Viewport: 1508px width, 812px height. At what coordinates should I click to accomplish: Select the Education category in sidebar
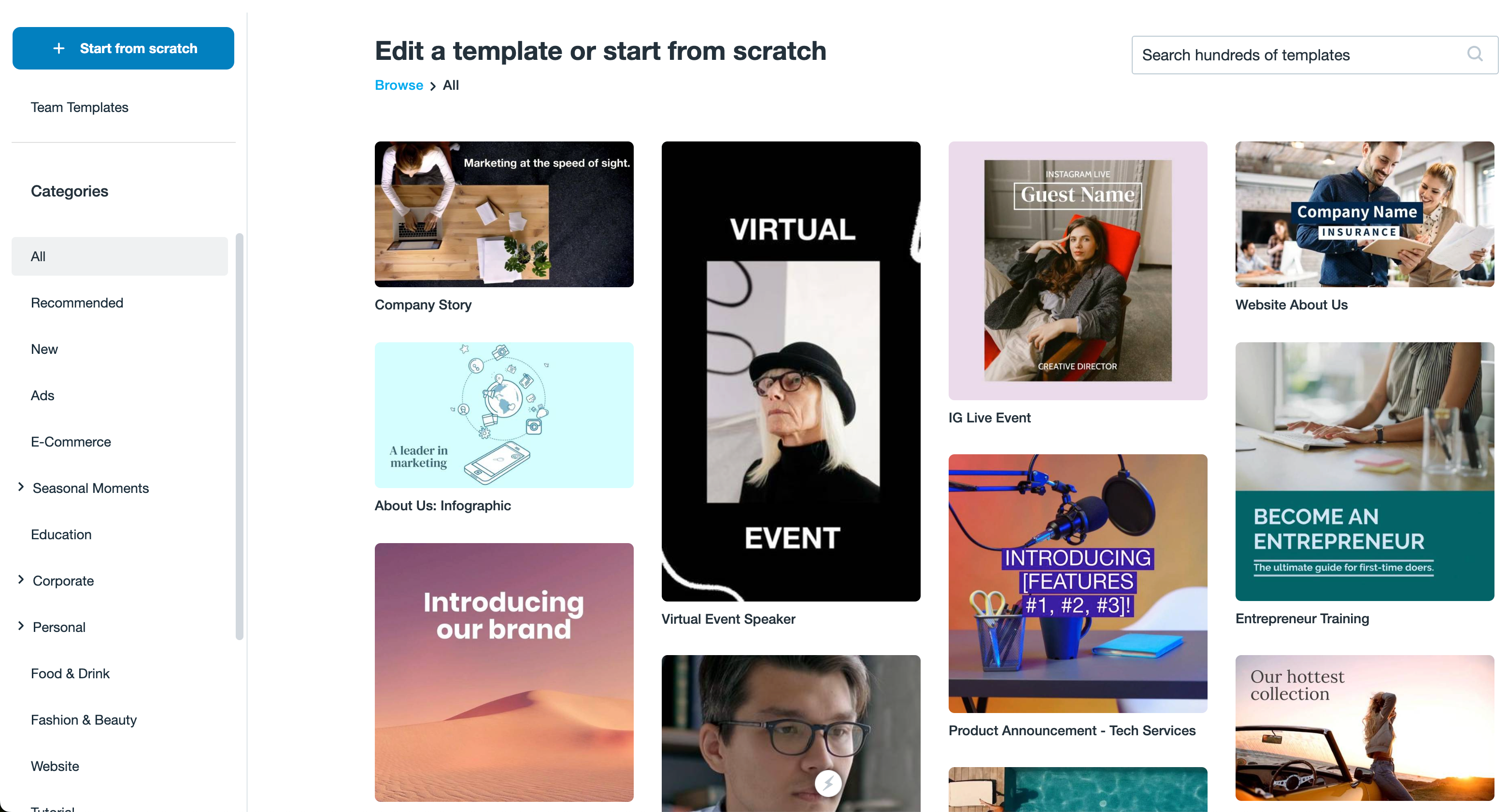61,534
